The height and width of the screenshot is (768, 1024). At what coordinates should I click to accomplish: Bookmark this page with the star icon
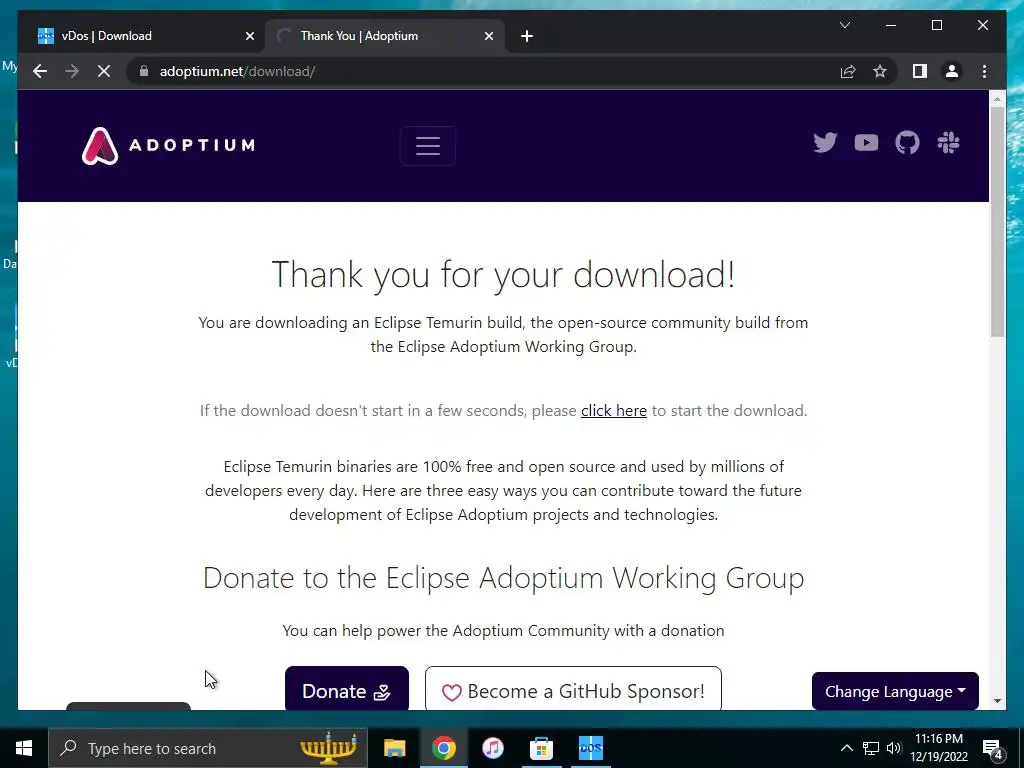tap(880, 71)
